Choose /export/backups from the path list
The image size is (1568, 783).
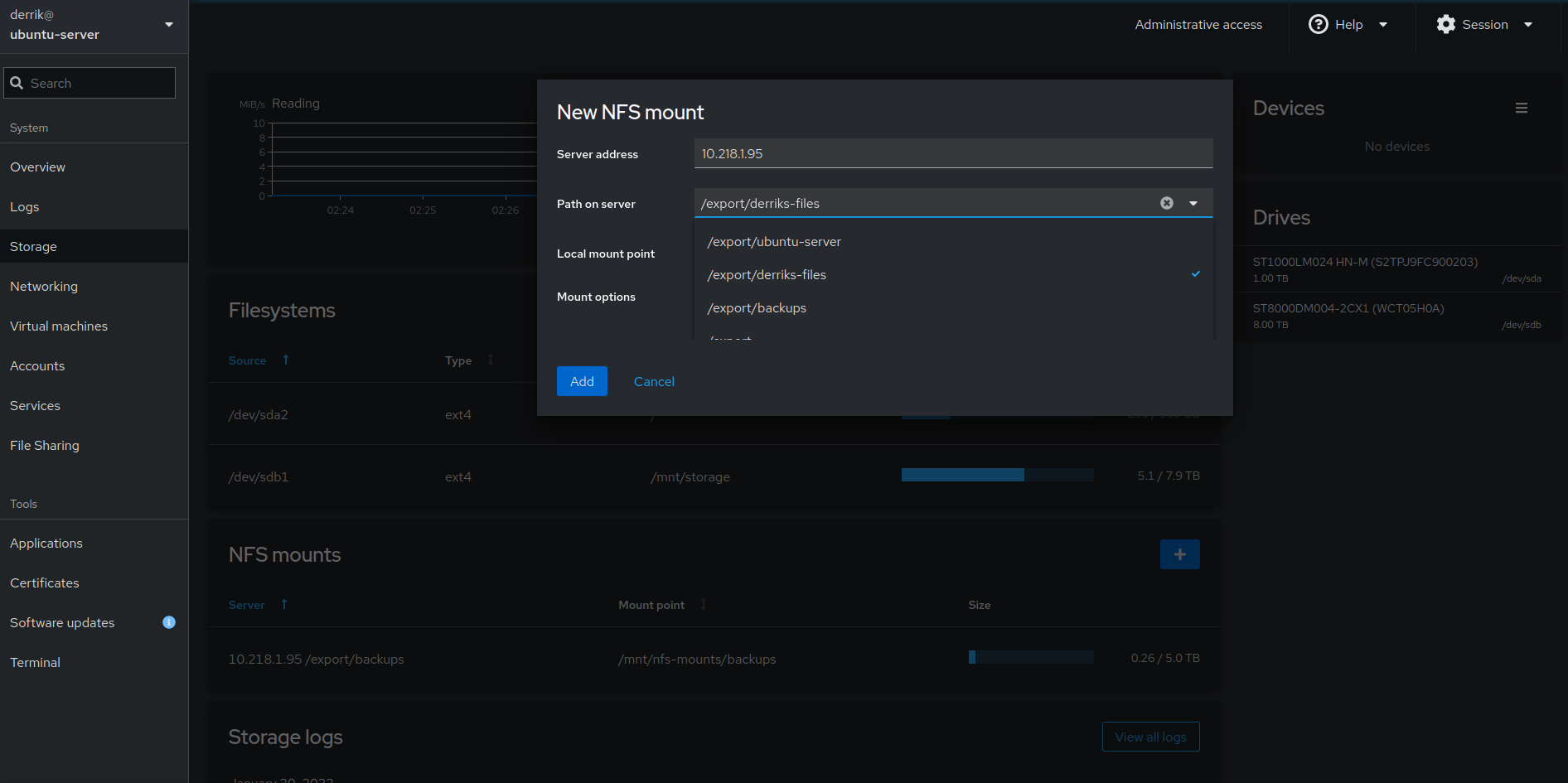[x=757, y=308]
